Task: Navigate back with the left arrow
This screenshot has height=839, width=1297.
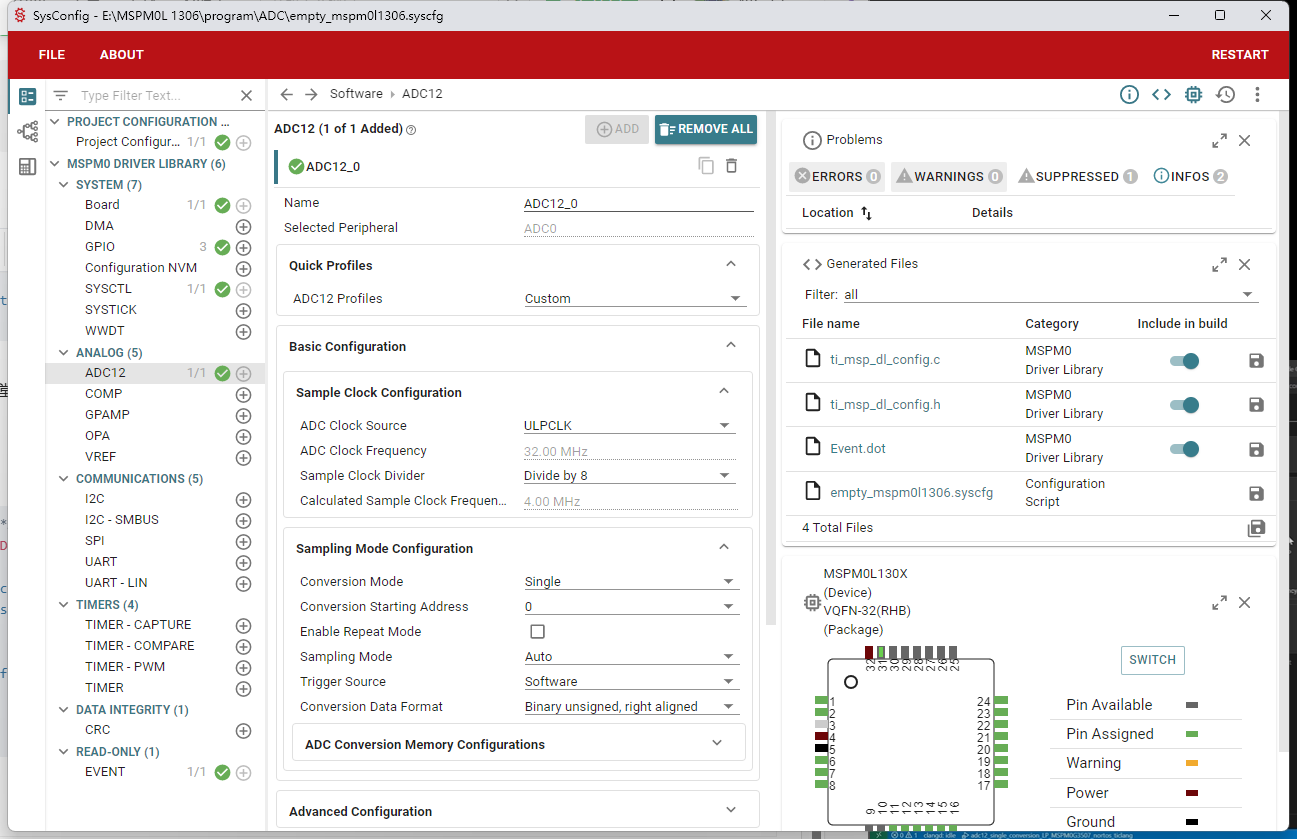Action: pyautogui.click(x=287, y=94)
